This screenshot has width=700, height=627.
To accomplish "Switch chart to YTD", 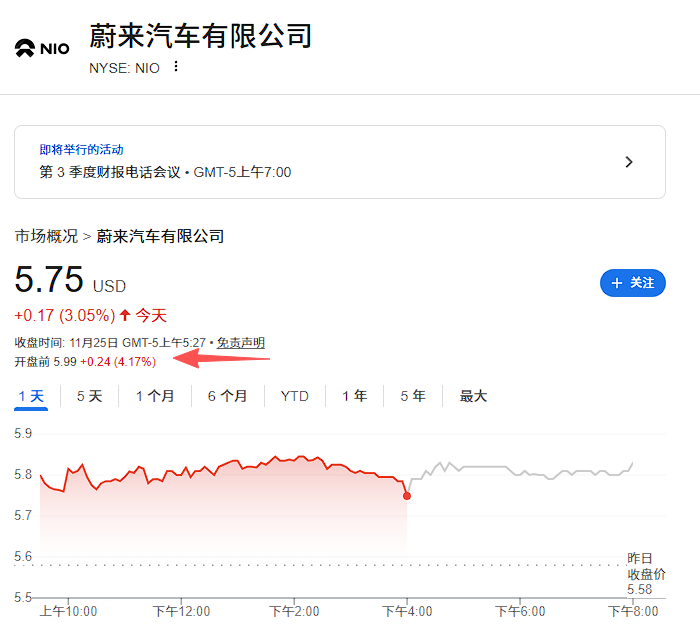I will tap(294, 396).
